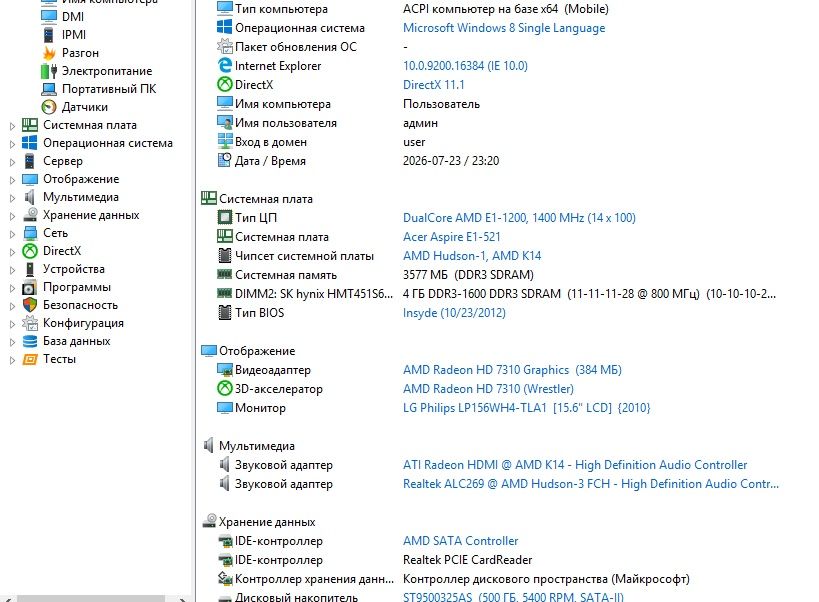The height and width of the screenshot is (602, 819).
Task: Click the Отображение monitor icon in sidebar
Action: pyautogui.click(x=30, y=179)
